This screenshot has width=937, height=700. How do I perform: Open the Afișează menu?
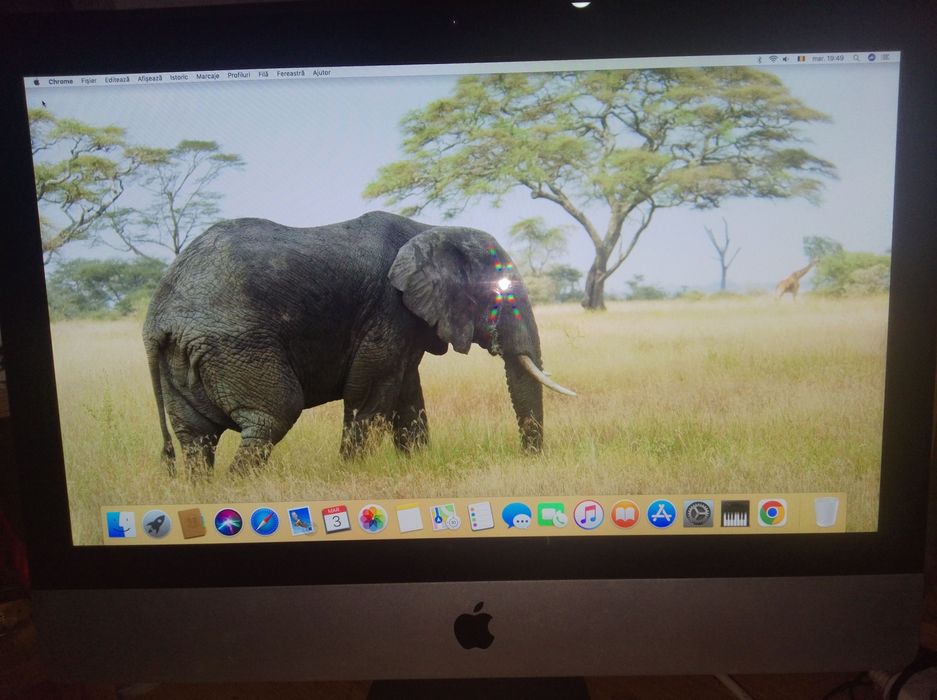(149, 78)
